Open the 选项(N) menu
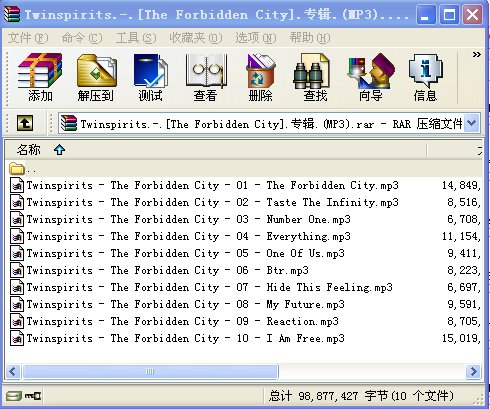 click(256, 38)
